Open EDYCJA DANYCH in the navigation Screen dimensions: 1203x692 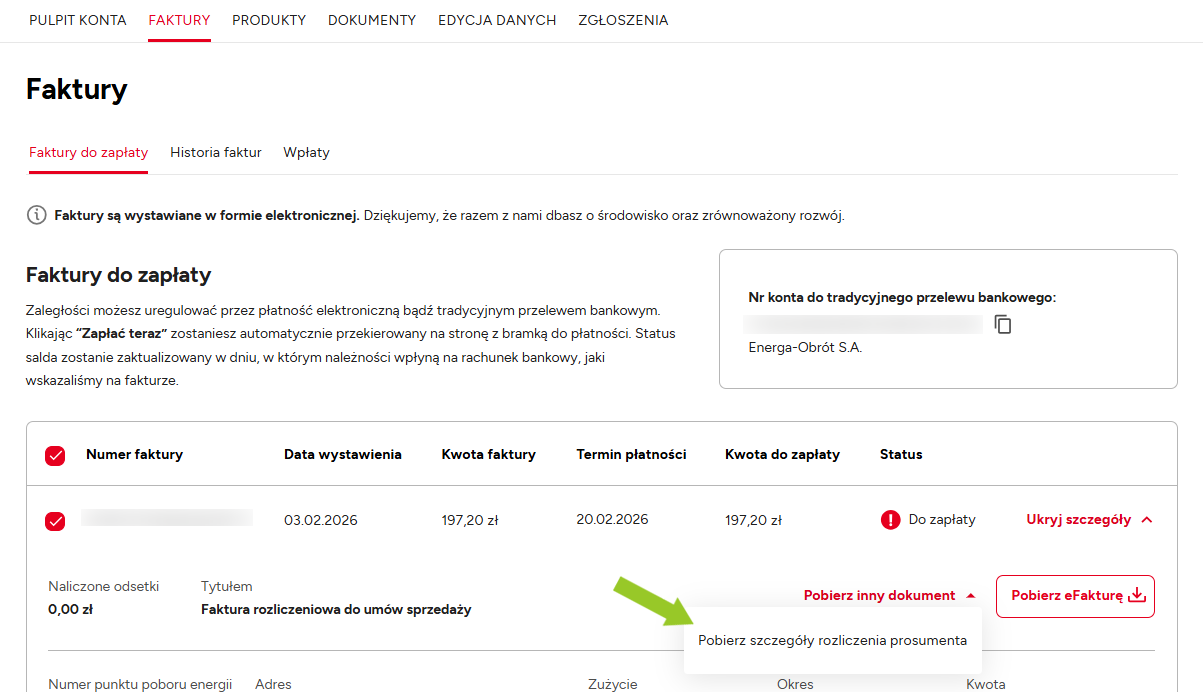click(497, 20)
